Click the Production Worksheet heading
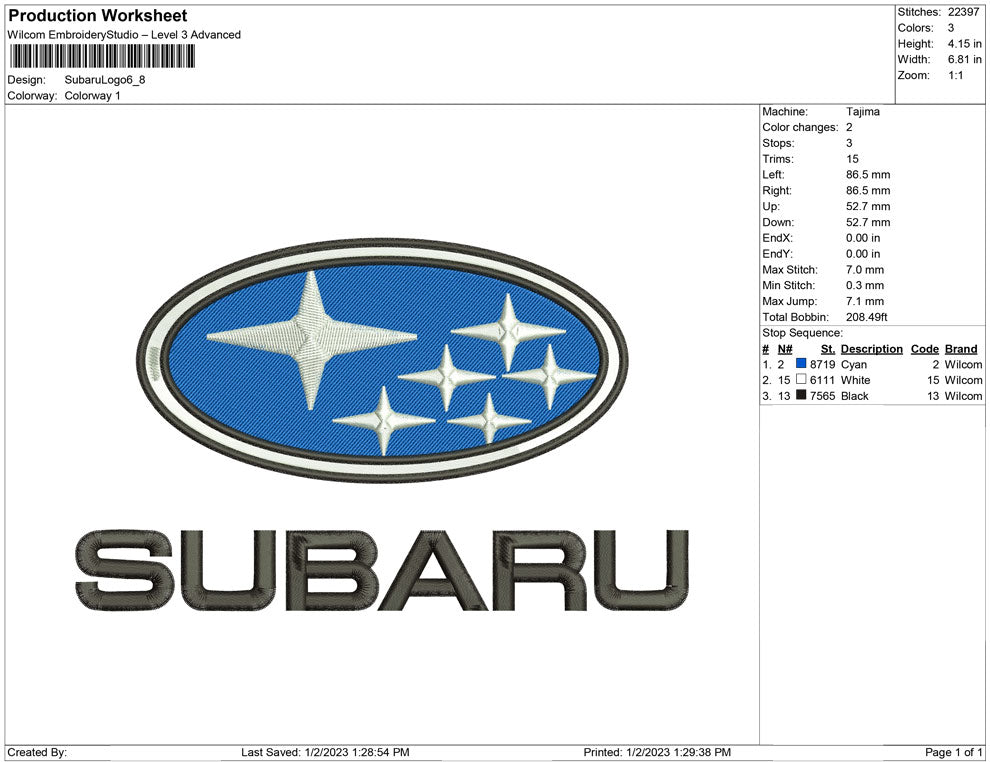This screenshot has width=990, height=762. tap(96, 15)
